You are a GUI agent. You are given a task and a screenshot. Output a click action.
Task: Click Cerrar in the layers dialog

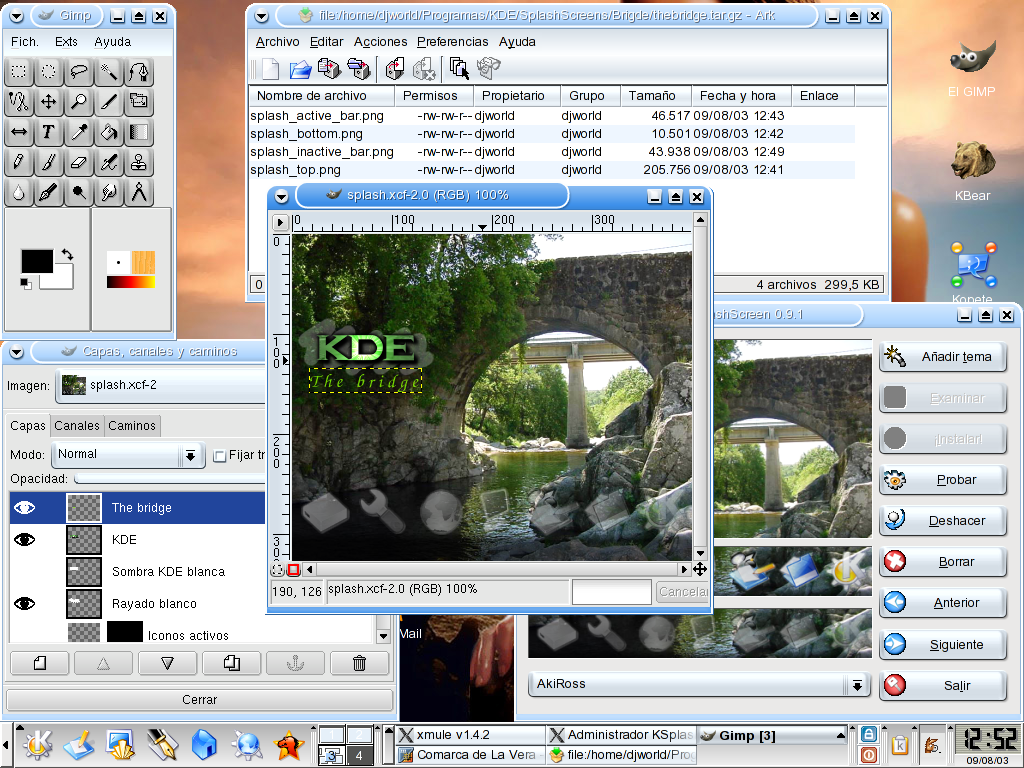tap(199, 699)
